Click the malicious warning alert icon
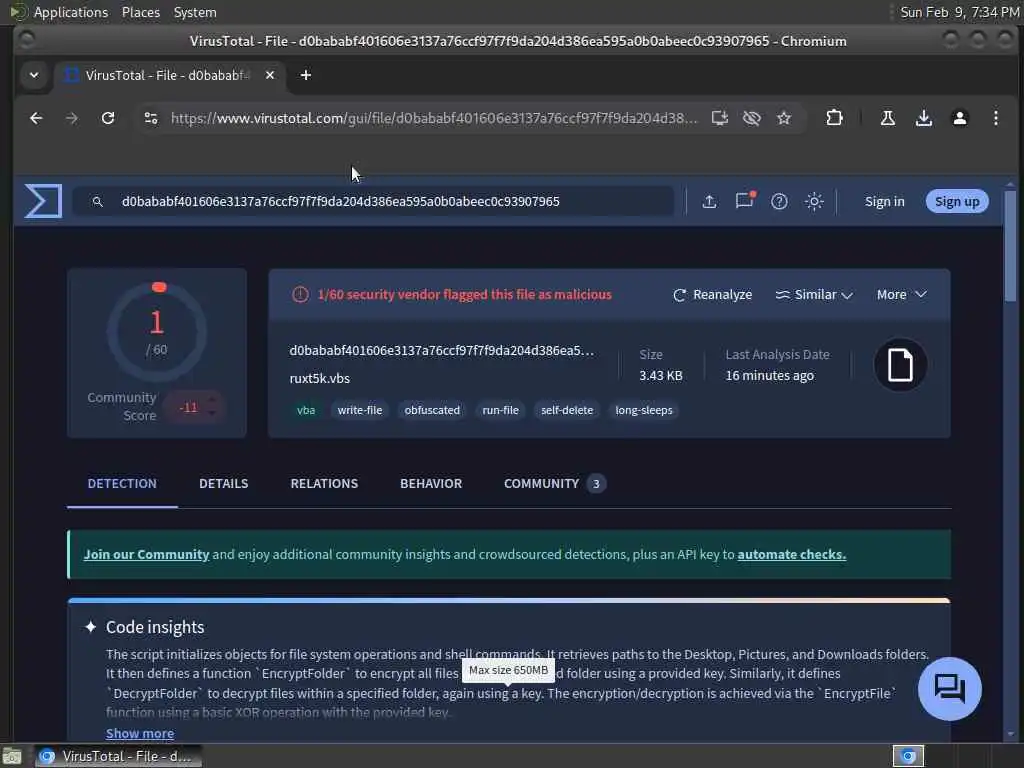Image resolution: width=1024 pixels, height=768 pixels. coord(300,295)
